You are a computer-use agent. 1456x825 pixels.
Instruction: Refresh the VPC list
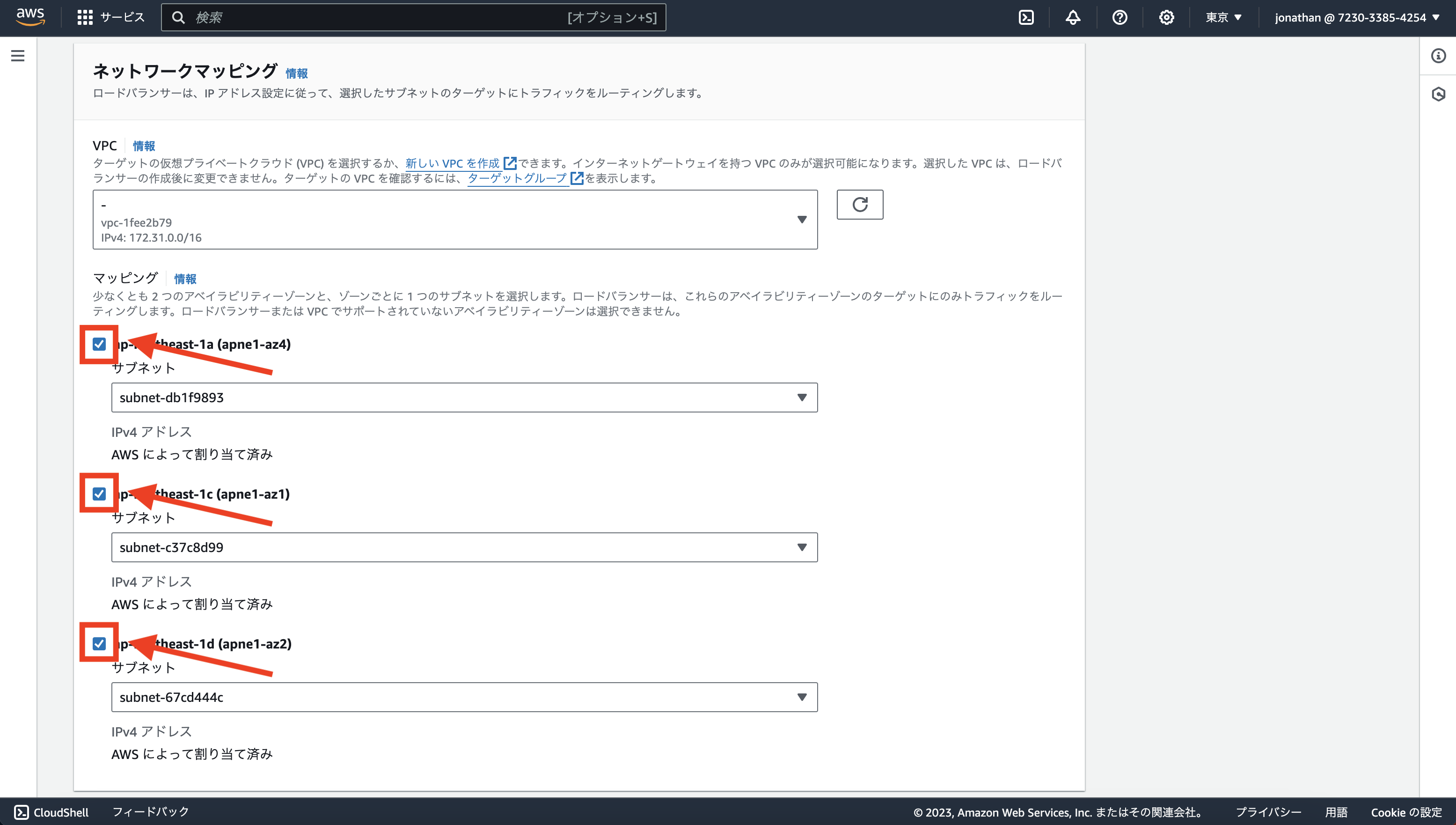point(860,205)
